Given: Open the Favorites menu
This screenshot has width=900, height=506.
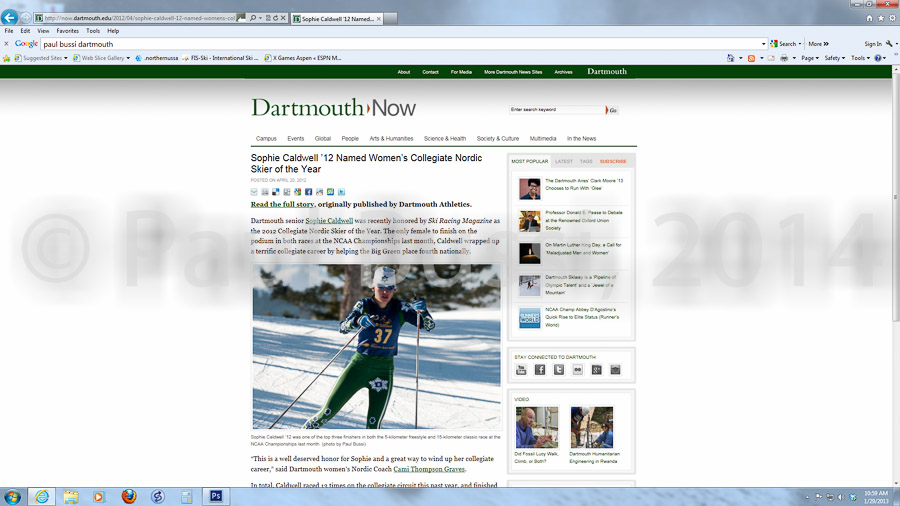Looking at the screenshot, I should tap(67, 31).
